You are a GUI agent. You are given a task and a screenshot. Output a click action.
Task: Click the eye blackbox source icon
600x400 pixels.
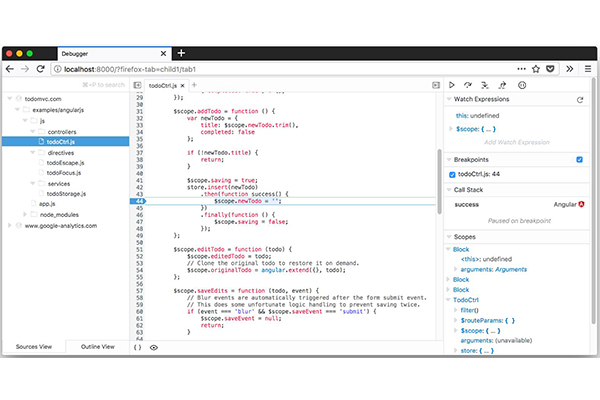click(x=154, y=347)
